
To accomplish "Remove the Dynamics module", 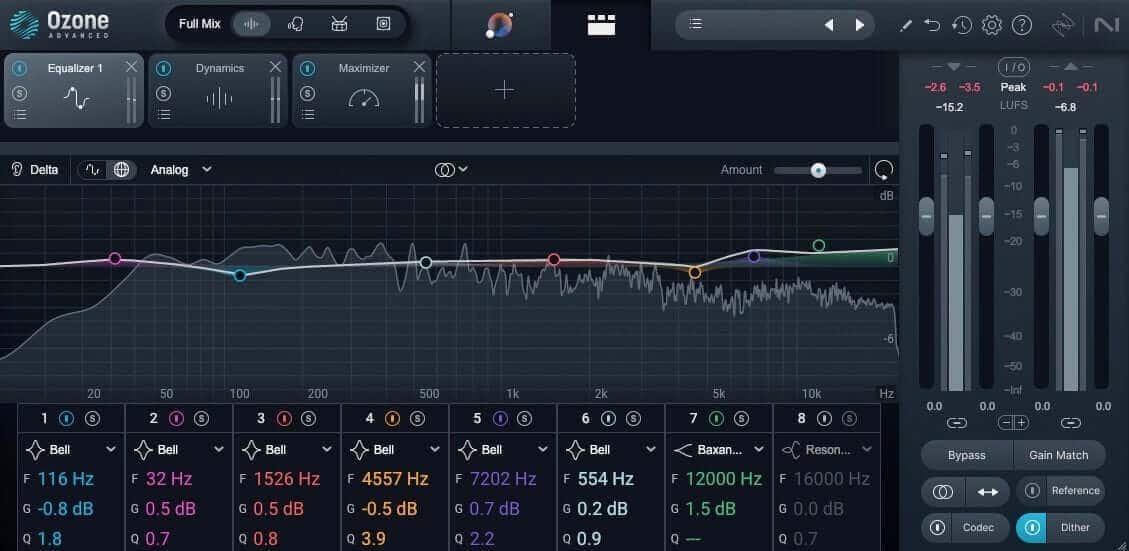I will pyautogui.click(x=275, y=67).
